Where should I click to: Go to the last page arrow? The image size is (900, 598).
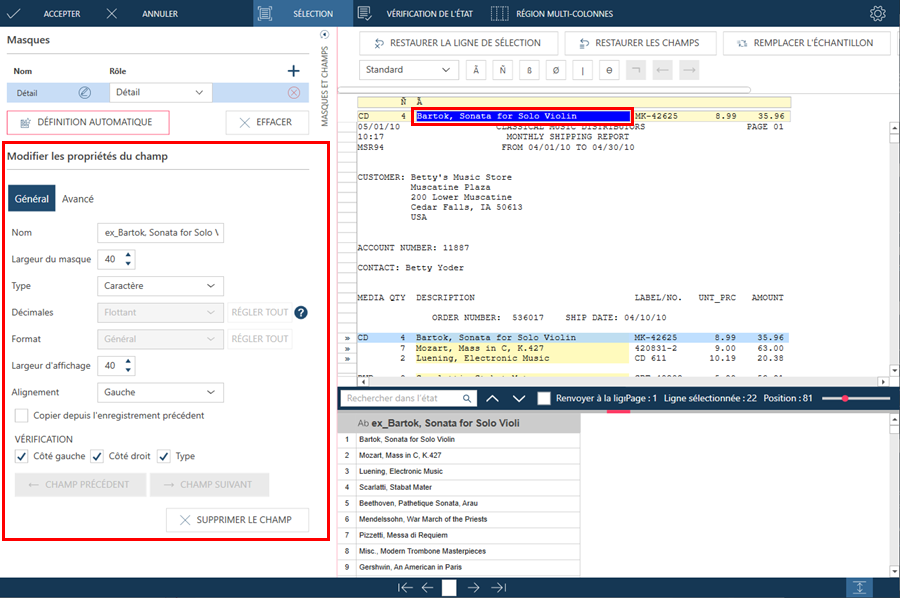point(499,588)
